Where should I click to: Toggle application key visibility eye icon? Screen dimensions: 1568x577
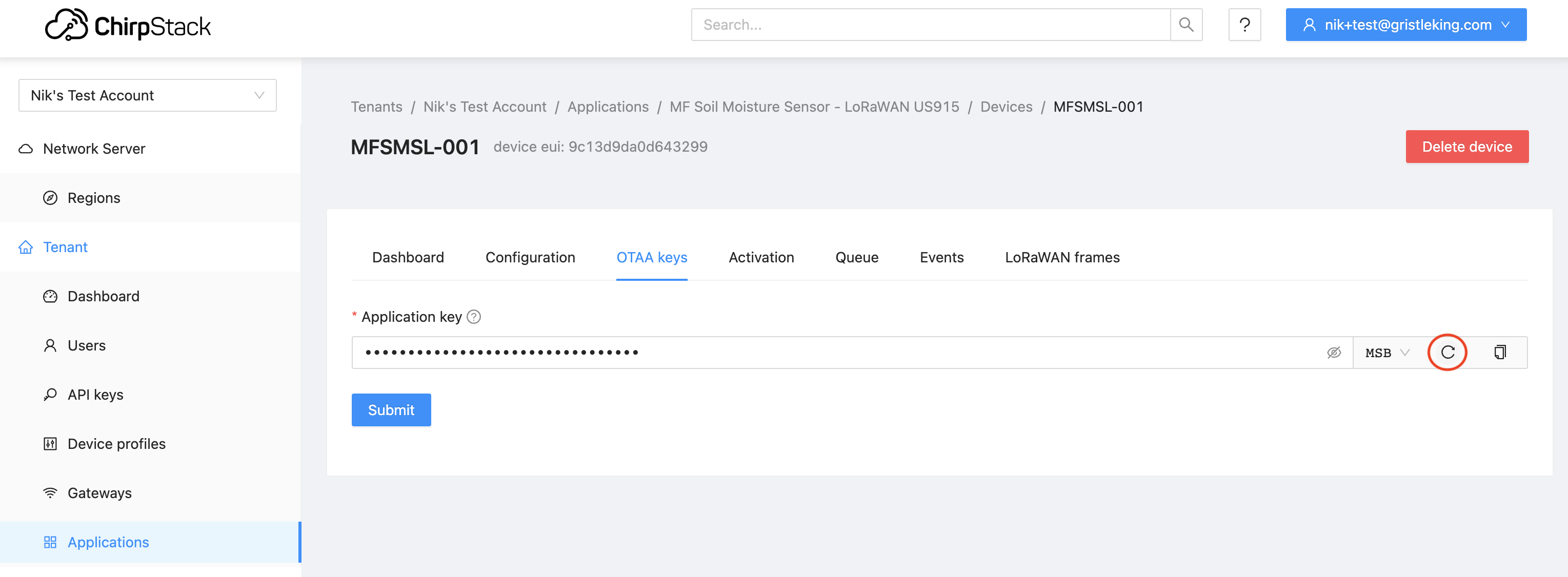pos(1333,353)
